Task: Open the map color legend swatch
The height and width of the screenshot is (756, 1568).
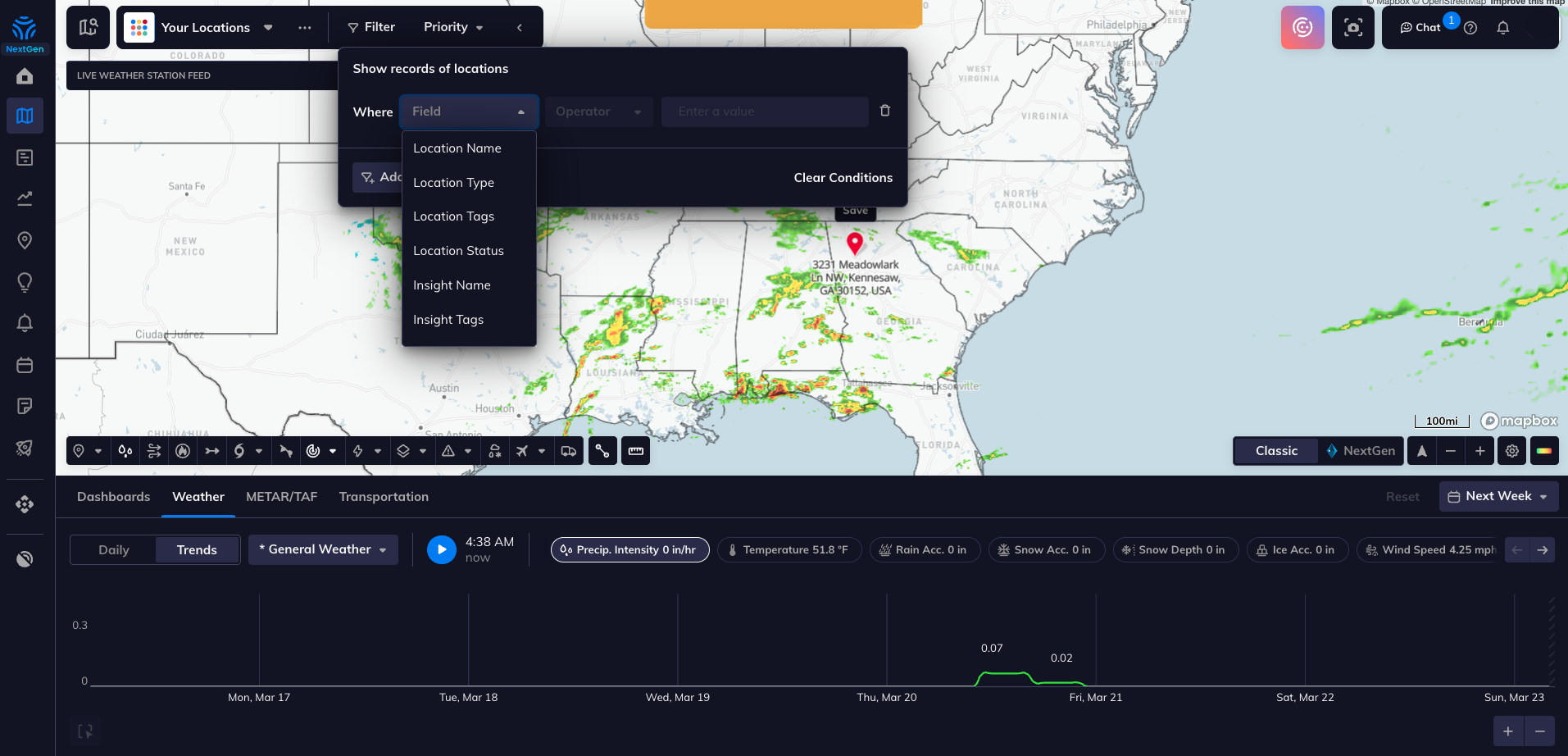Action: [x=1543, y=451]
